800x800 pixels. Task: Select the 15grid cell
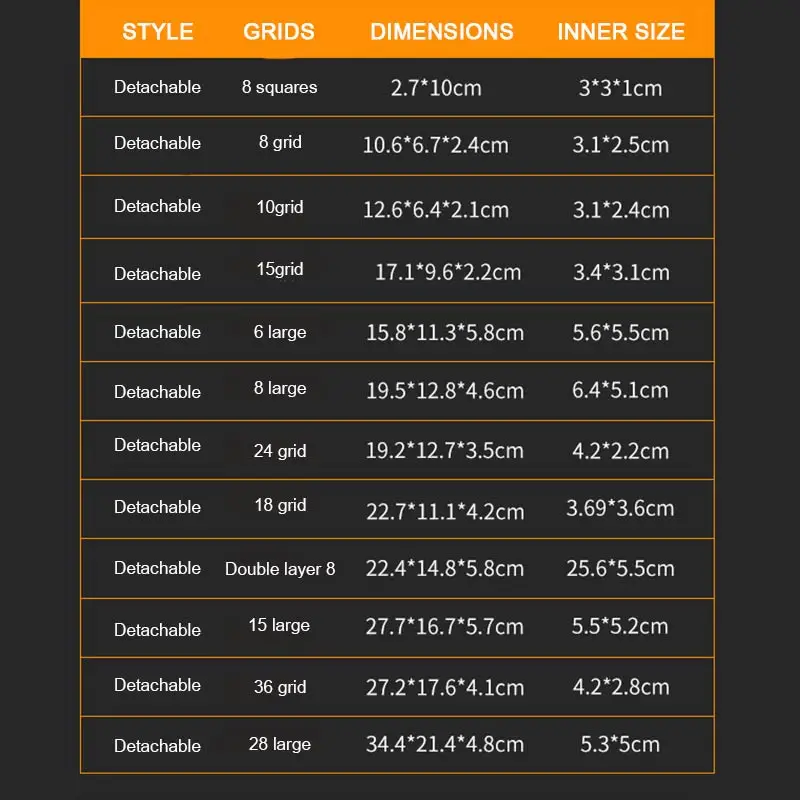(280, 269)
